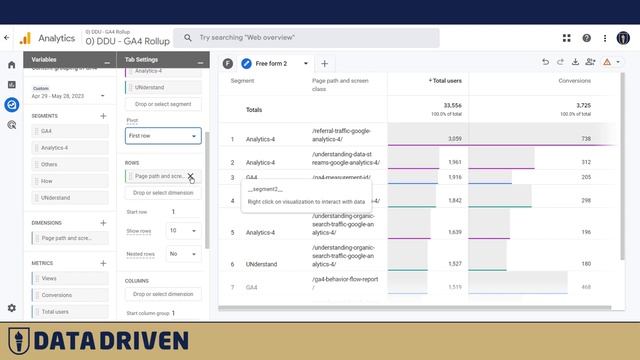Viewport: 640px width, 360px height.
Task: Select the F tab circle
Action: coord(228,64)
